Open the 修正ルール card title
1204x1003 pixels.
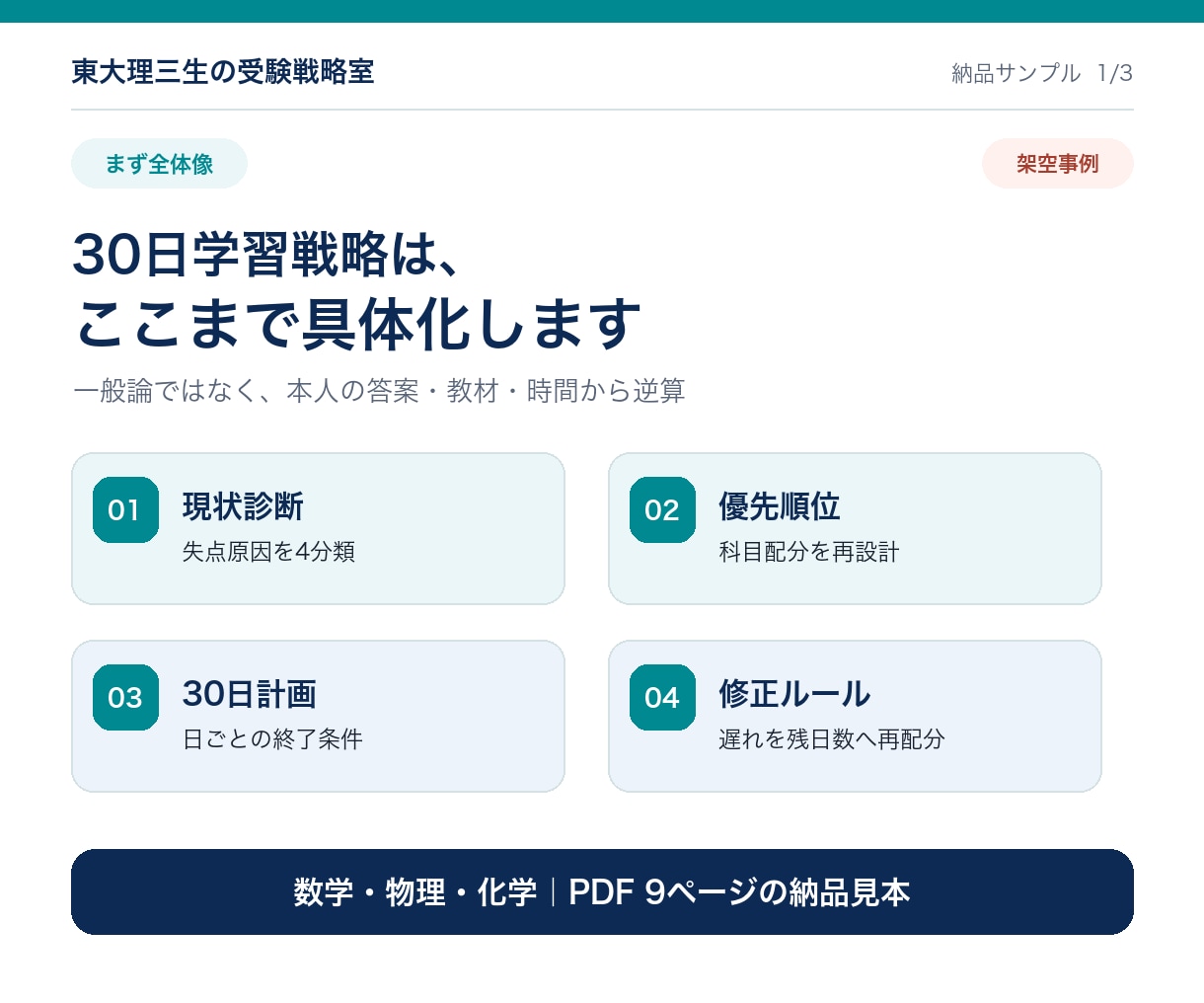[x=794, y=694]
